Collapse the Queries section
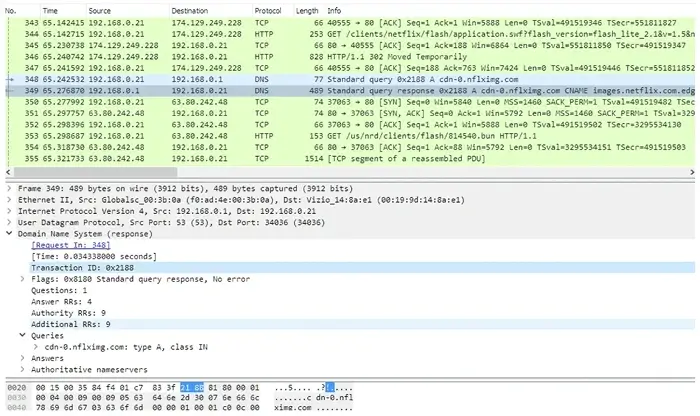Image resolution: width=700 pixels, height=416 pixels. [22, 335]
